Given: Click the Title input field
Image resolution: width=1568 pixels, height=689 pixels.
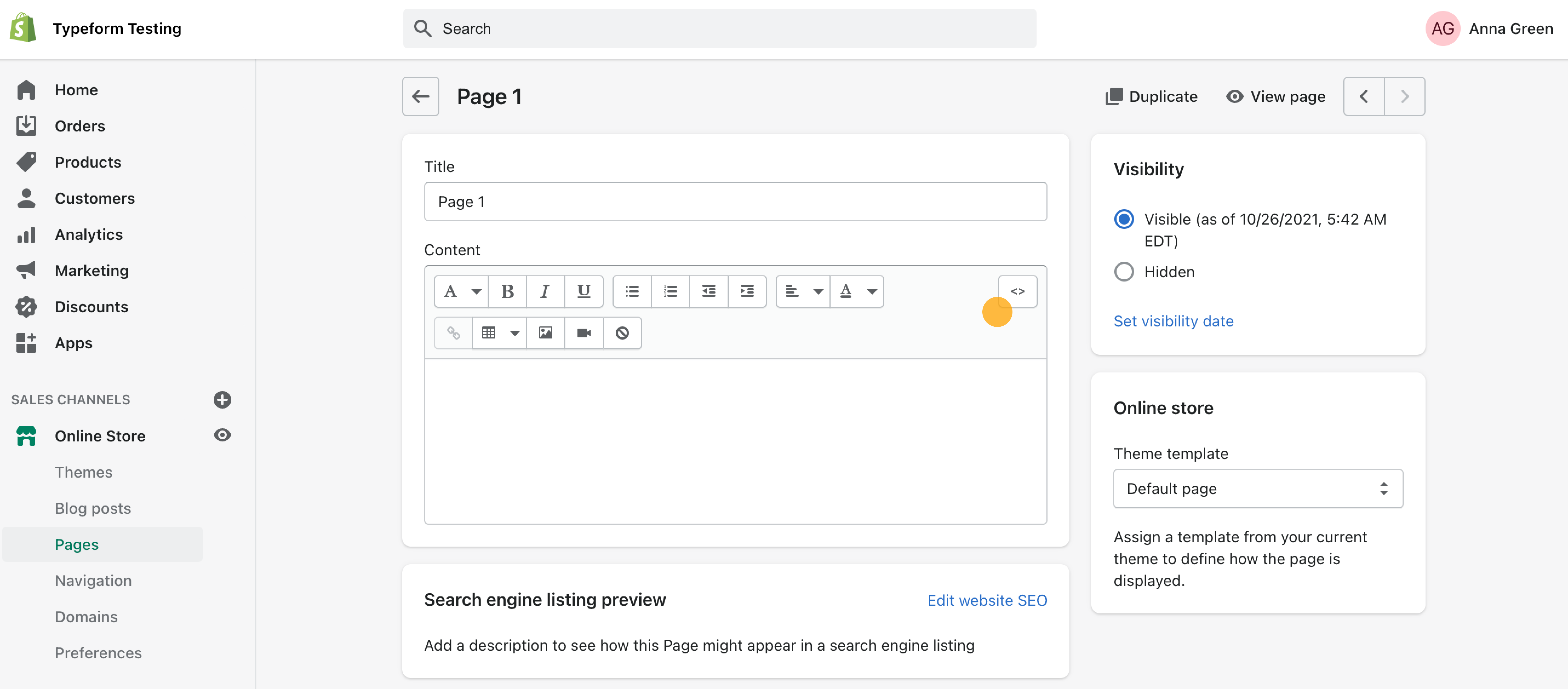Looking at the screenshot, I should click(x=735, y=202).
